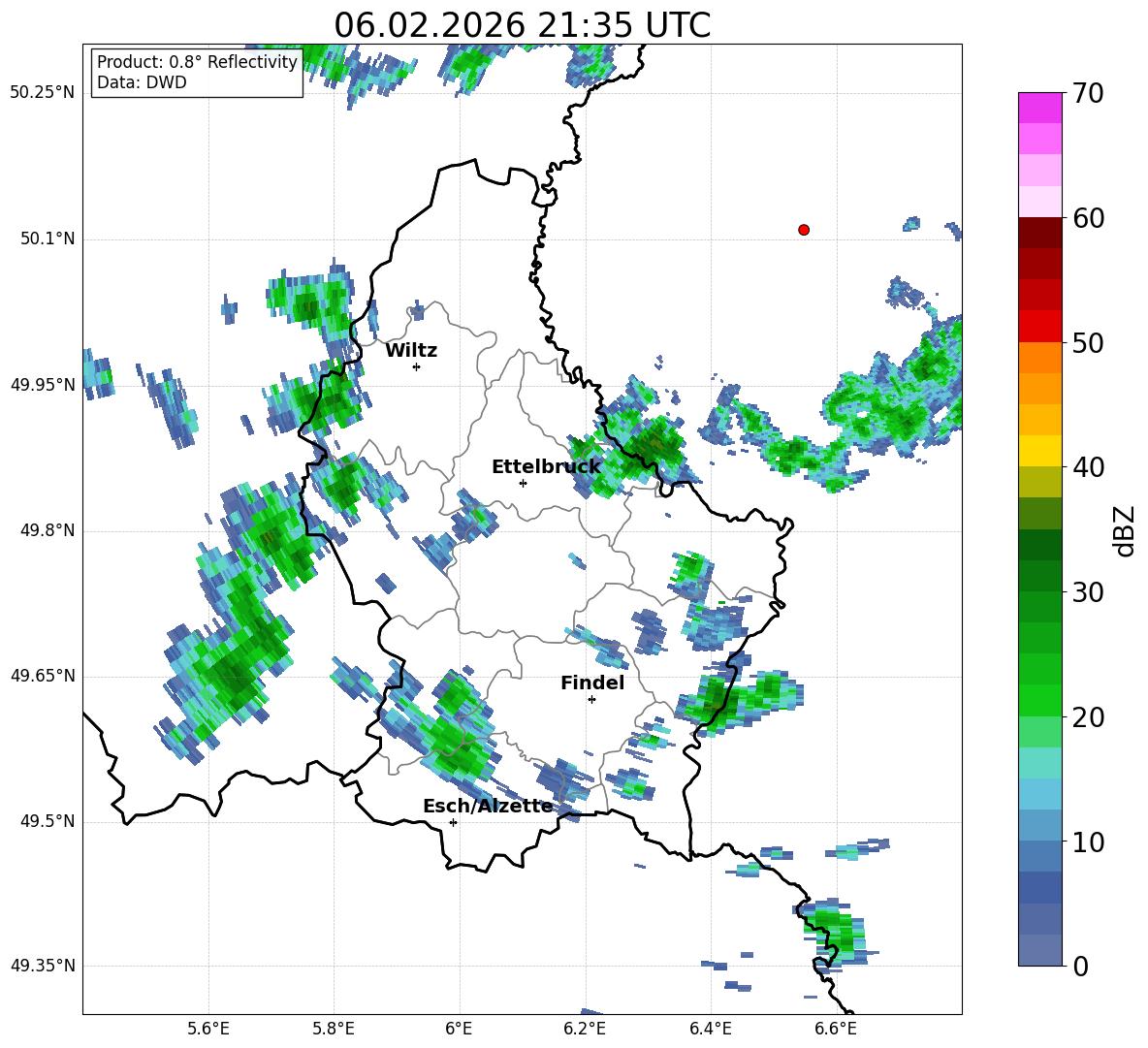The height and width of the screenshot is (1048, 1148).
Task: Select the Esch/Alzette city label
Action: tap(489, 806)
